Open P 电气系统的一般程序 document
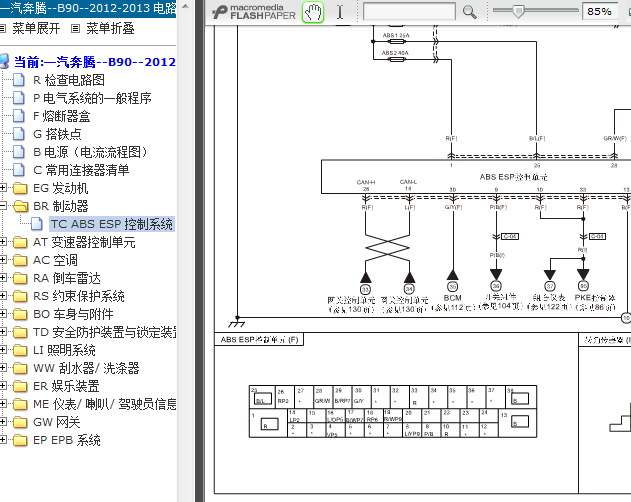This screenshot has height=502, width=631. [92, 98]
